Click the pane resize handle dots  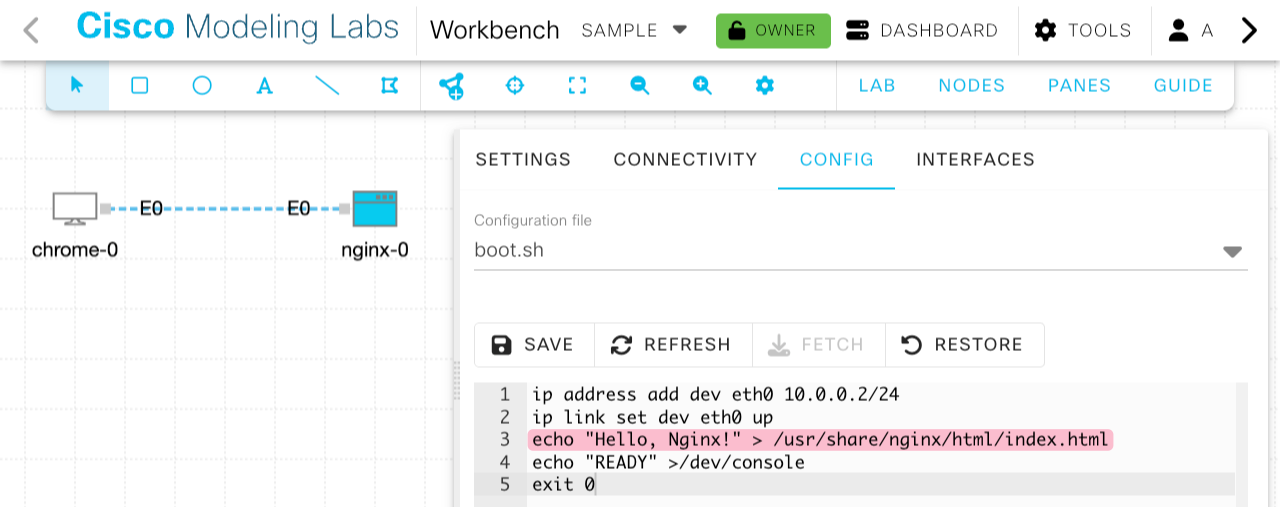pyautogui.click(x=457, y=380)
